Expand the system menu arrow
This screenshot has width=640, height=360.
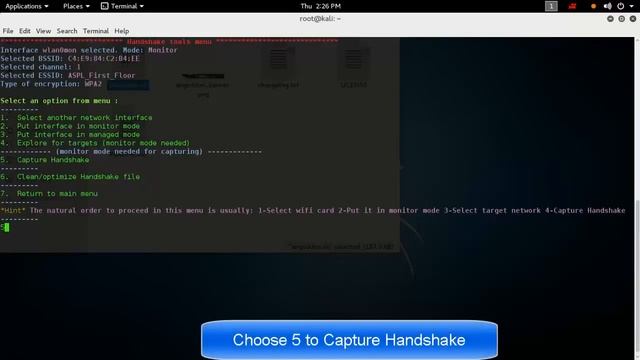click(631, 6)
